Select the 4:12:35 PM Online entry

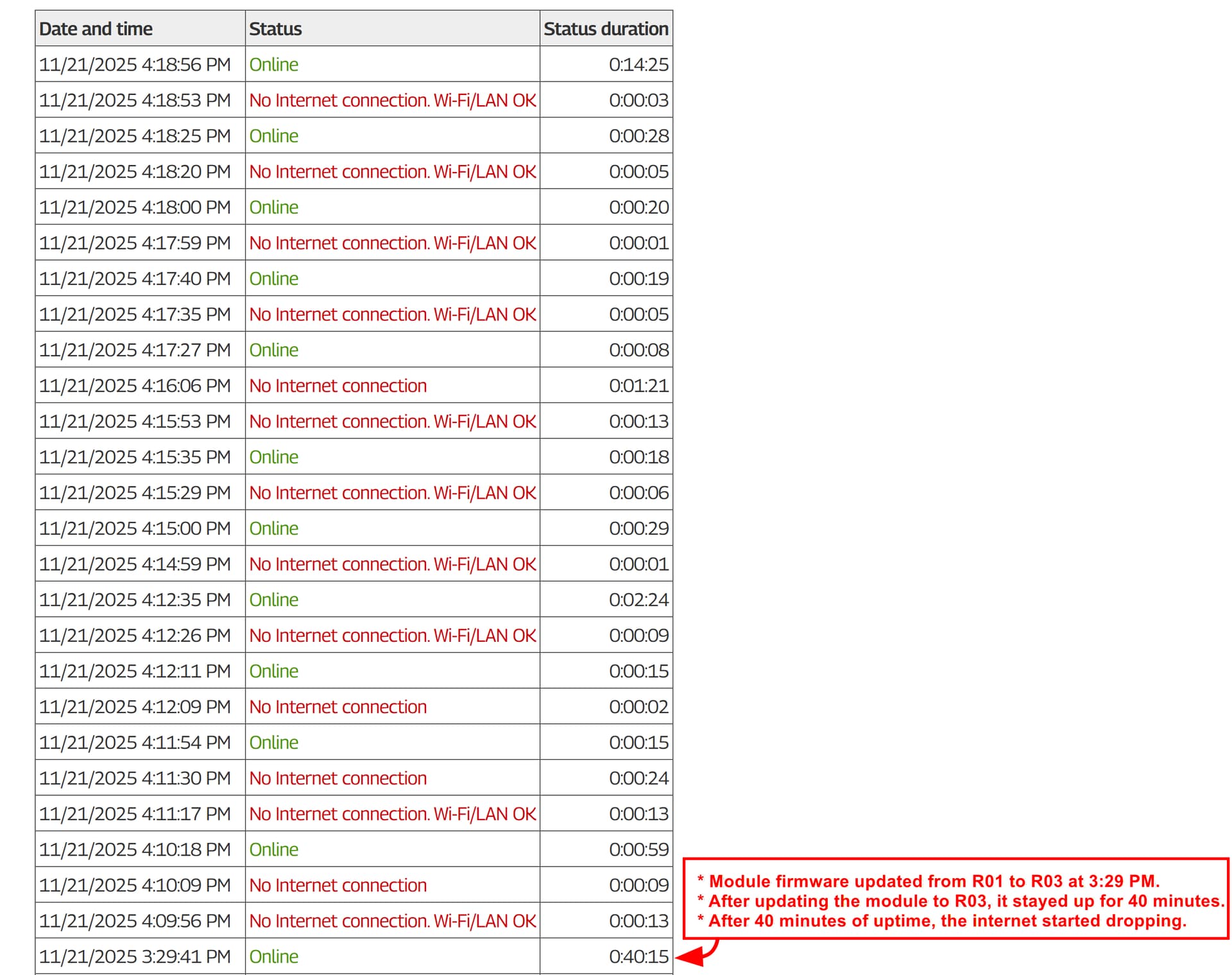[x=274, y=600]
